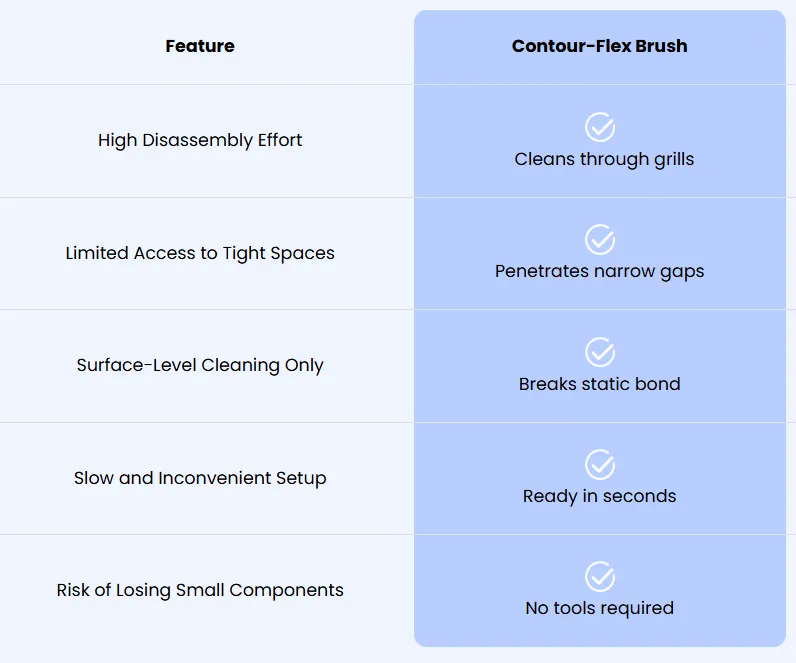Click the Slow and Inconvenient Setup label

tap(200, 478)
